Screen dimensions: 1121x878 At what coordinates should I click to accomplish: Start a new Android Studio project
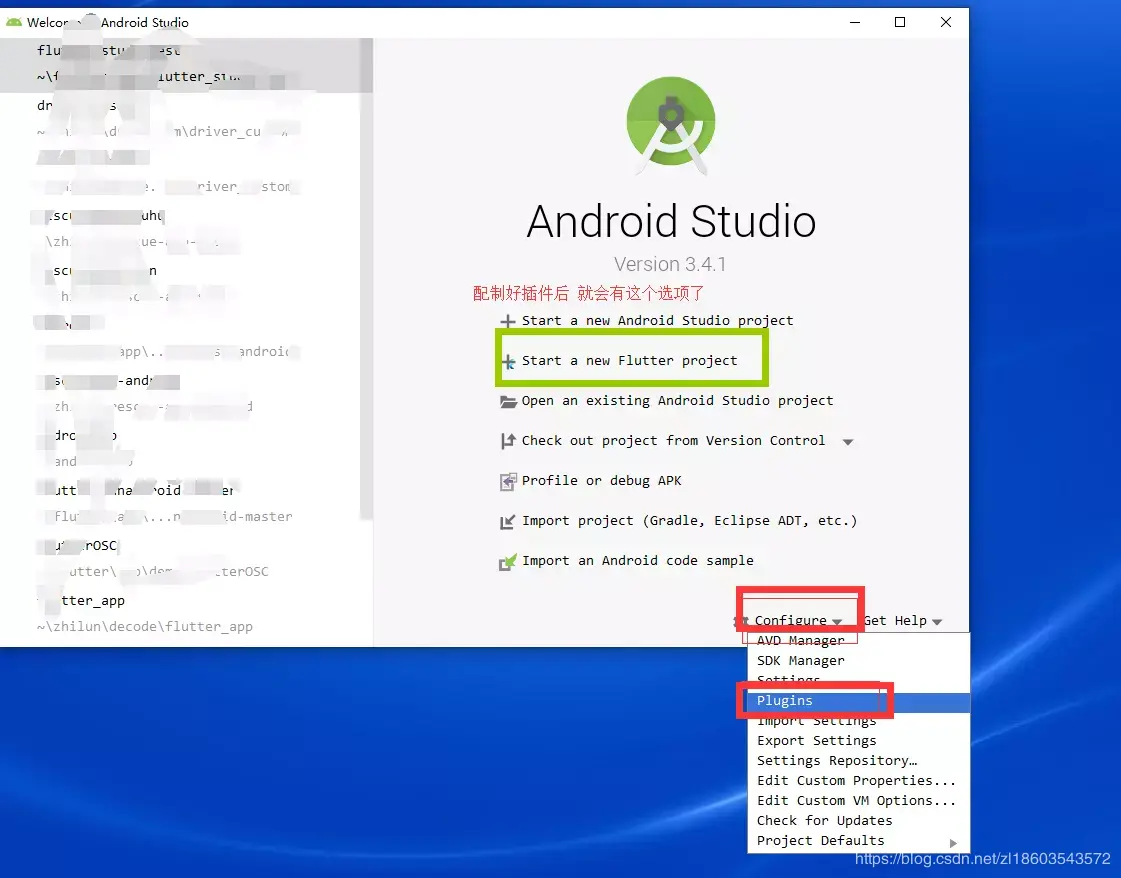pos(657,320)
